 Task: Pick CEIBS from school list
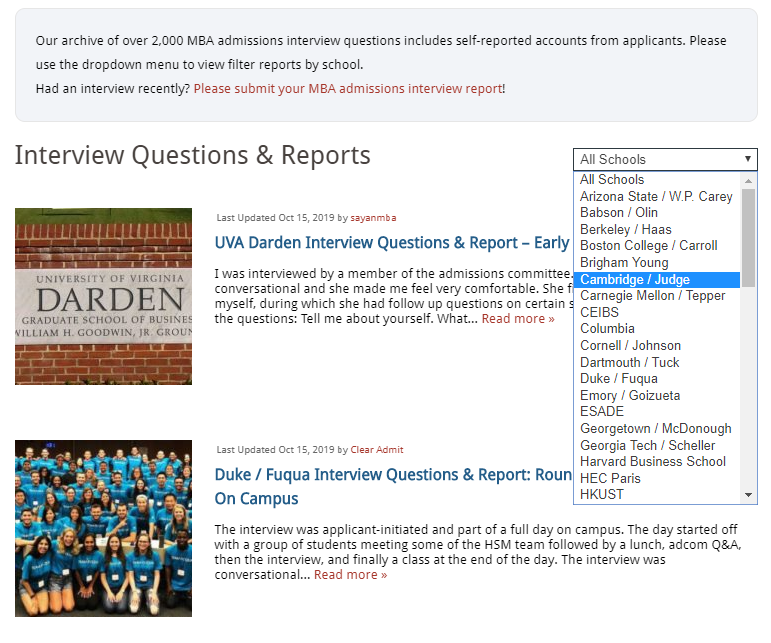coord(657,312)
